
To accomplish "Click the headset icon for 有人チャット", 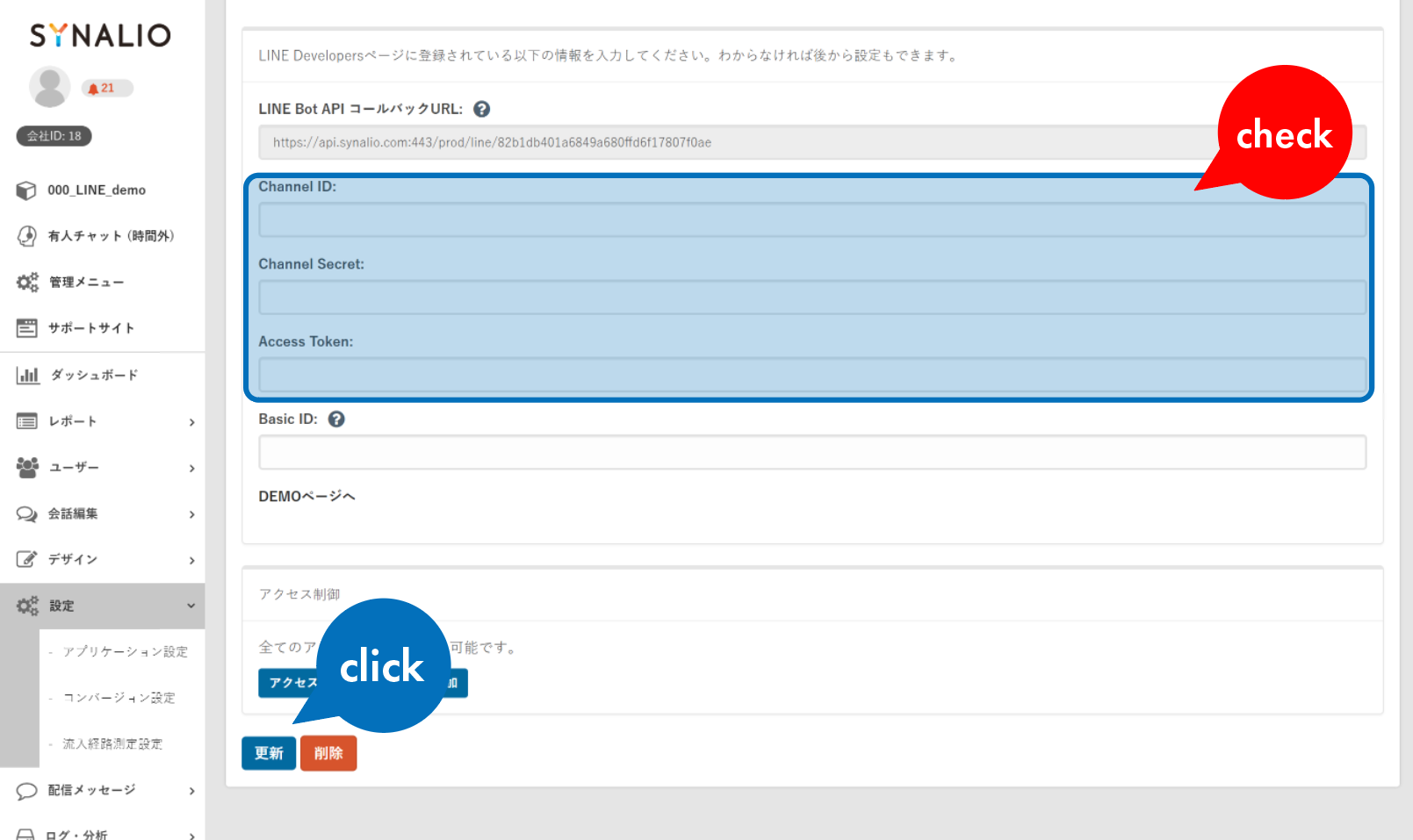I will coord(27,236).
